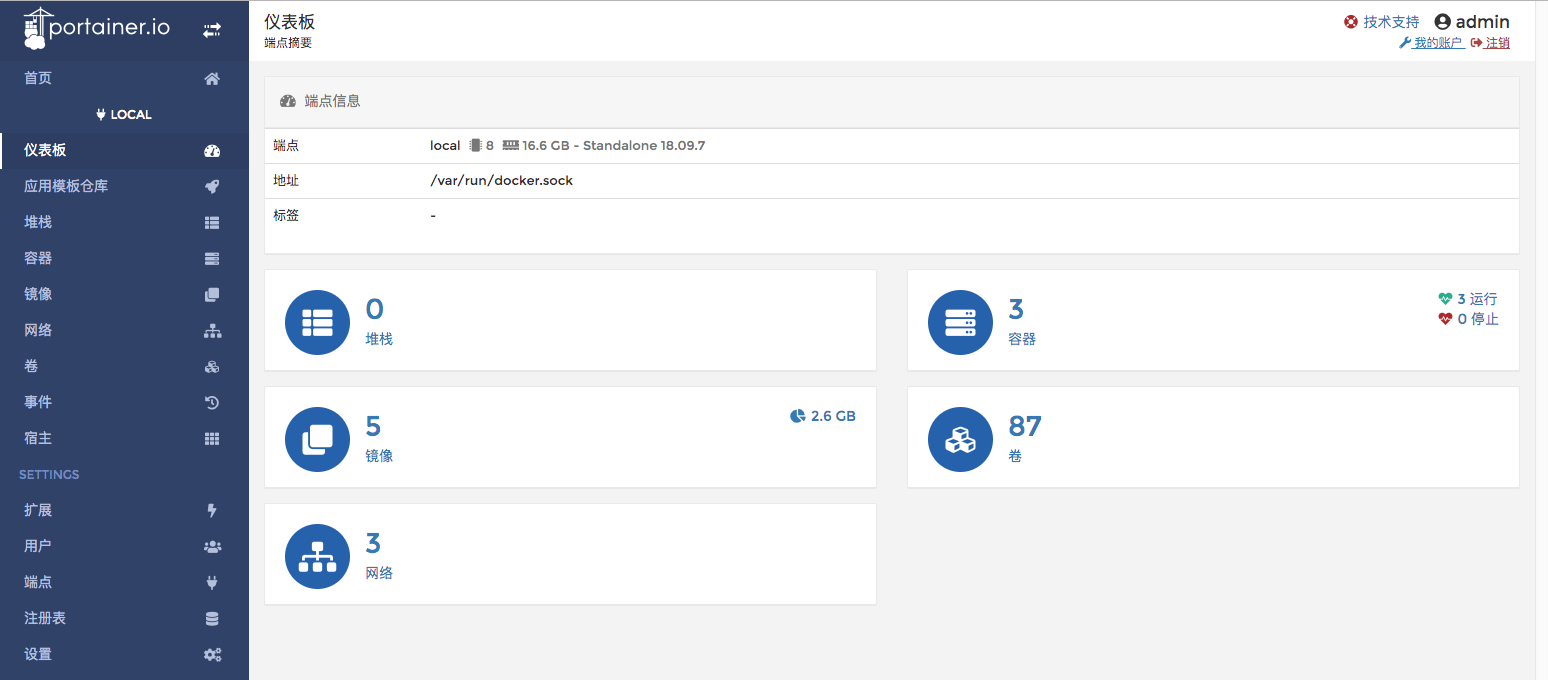Click the 3 容器 dashboard card
This screenshot has width=1548, height=680.
pyautogui.click(x=1213, y=320)
